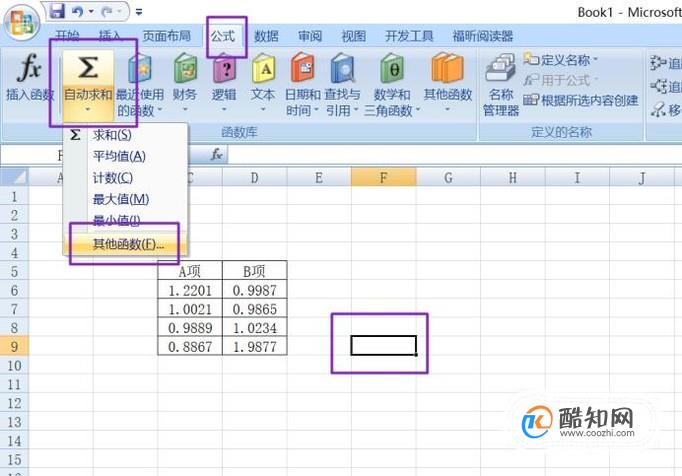Click the Remove Arrows icon at ribbon edge

click(x=659, y=109)
